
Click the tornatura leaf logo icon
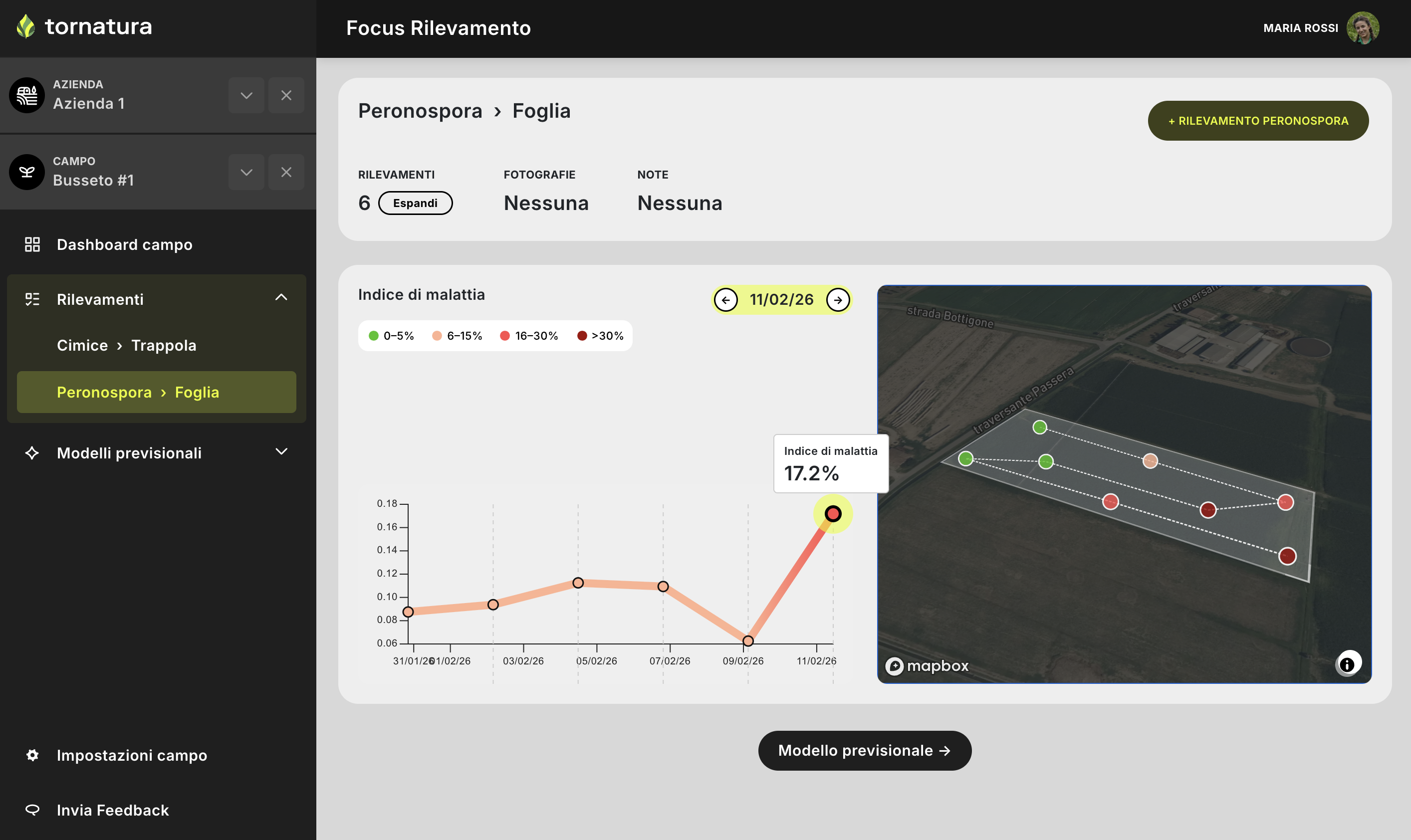(x=25, y=26)
